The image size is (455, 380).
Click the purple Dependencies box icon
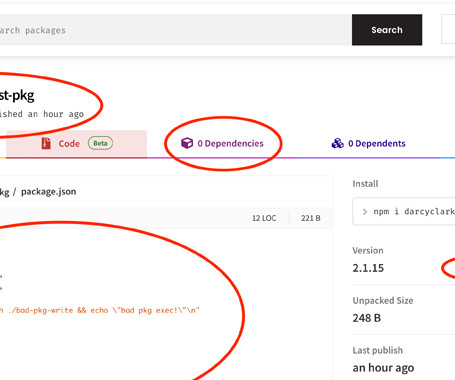187,143
